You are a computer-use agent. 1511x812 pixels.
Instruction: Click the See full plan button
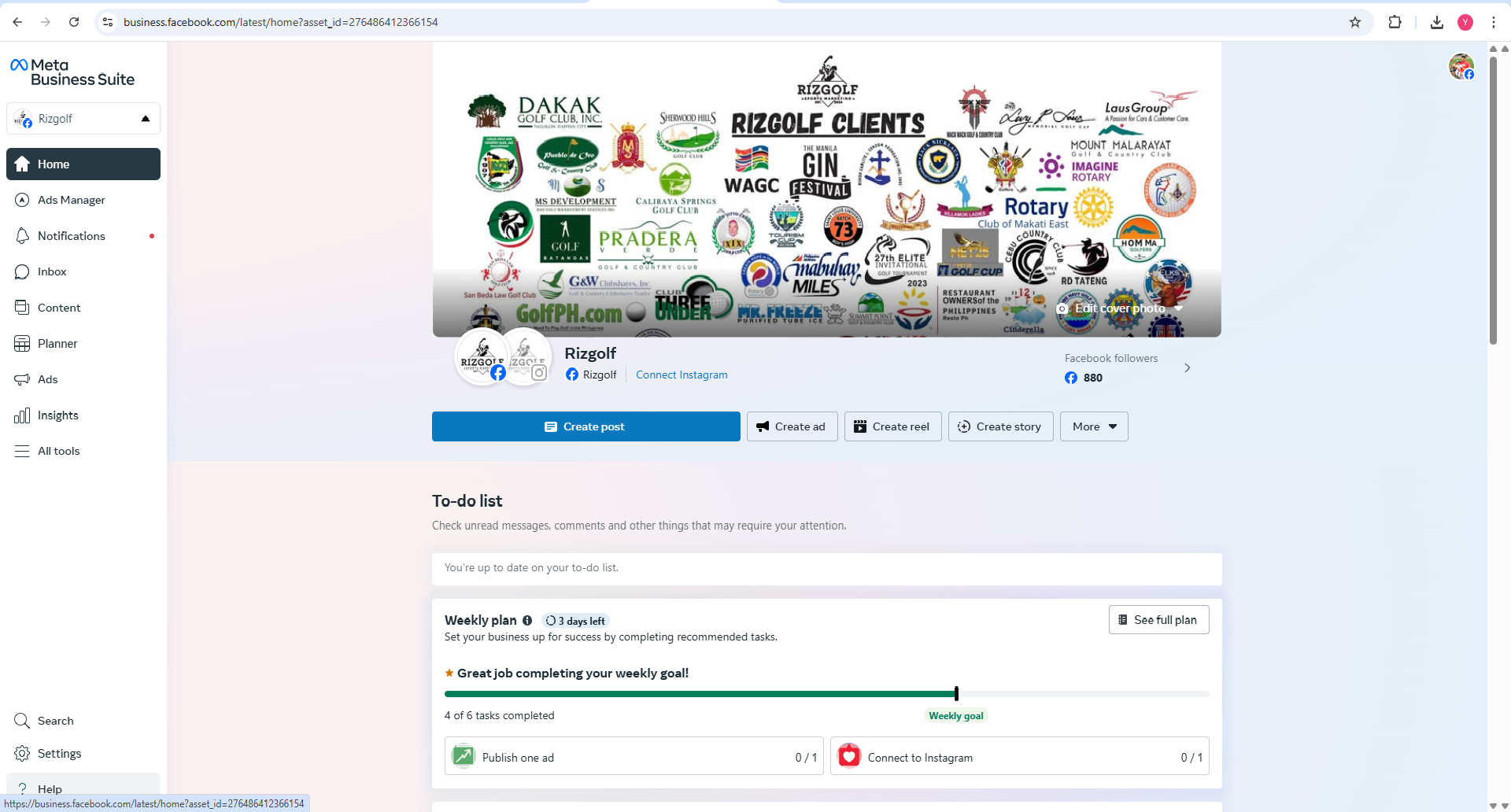tap(1159, 620)
